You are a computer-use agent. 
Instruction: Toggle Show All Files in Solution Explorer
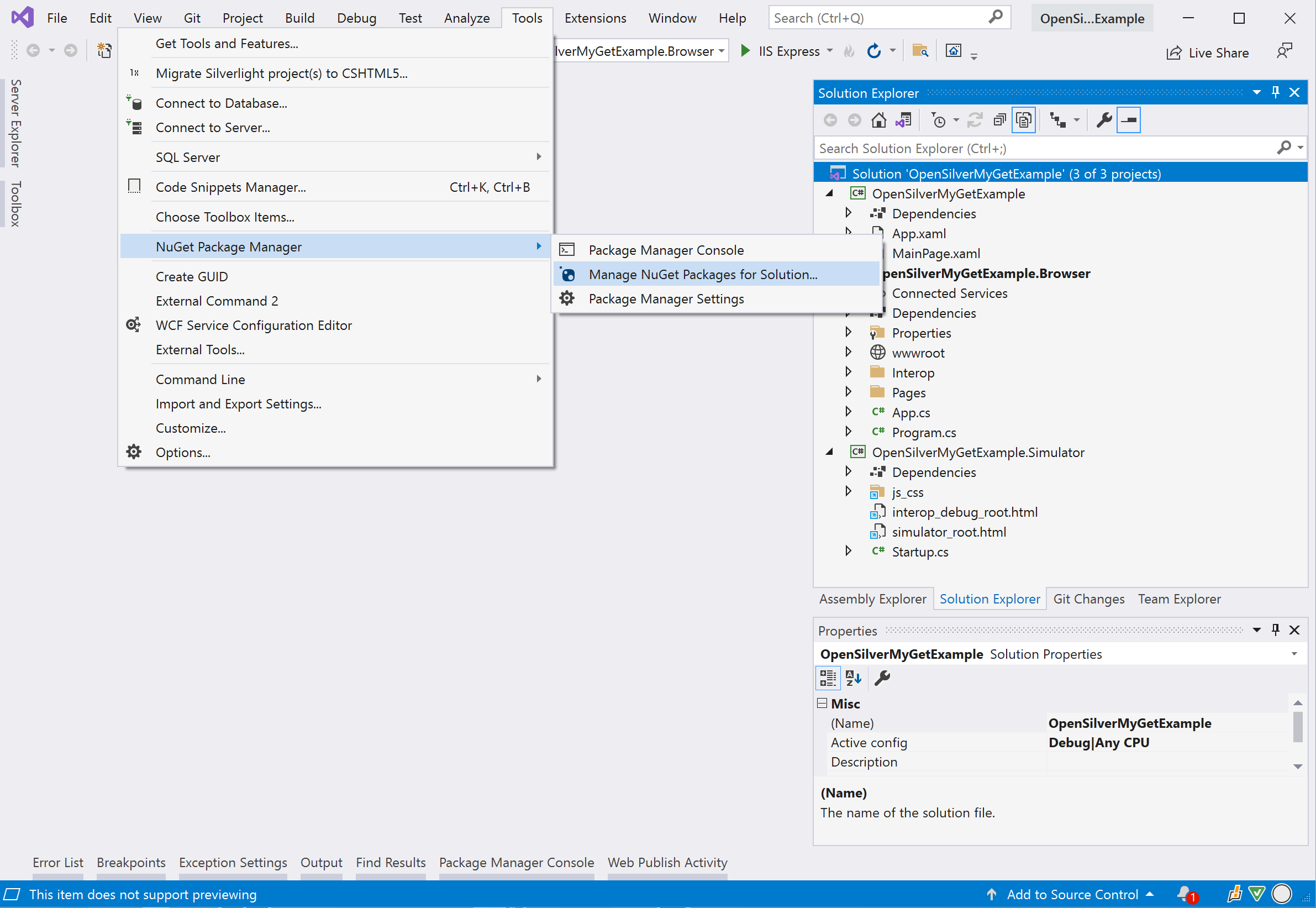coord(1024,120)
